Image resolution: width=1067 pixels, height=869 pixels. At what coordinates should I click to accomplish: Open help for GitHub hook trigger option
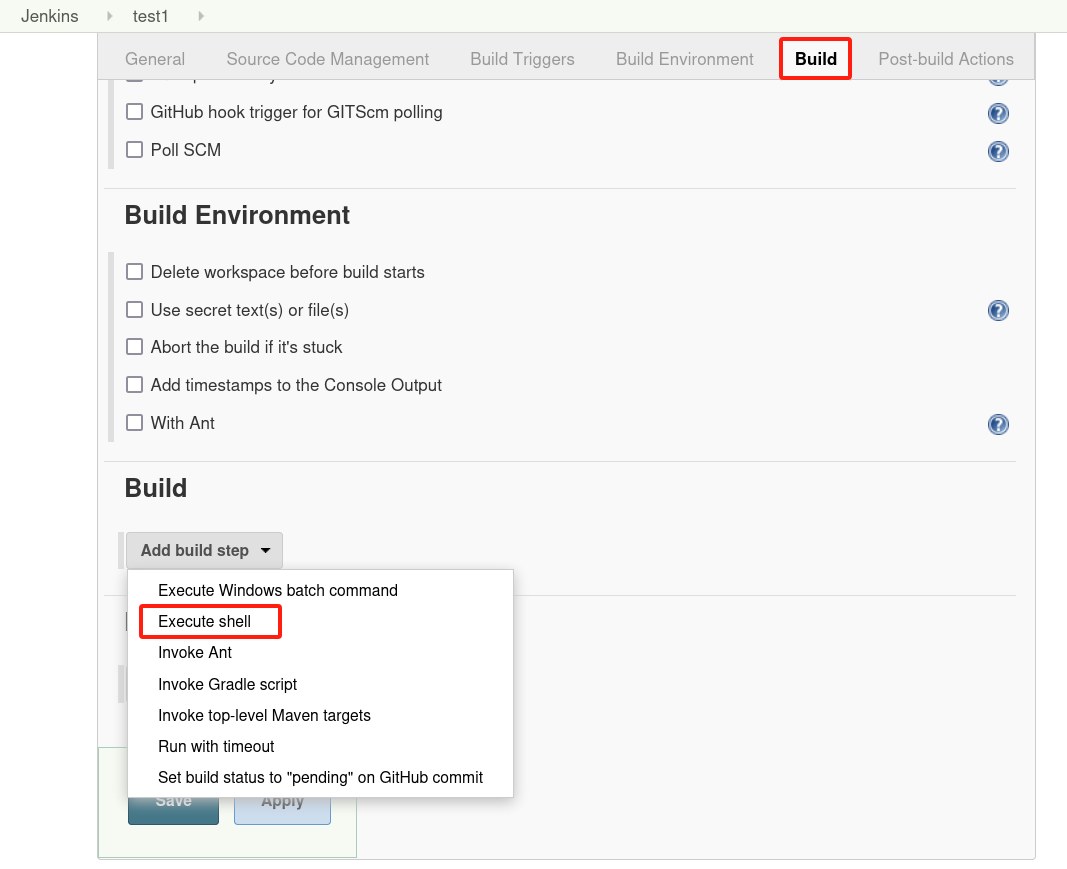[997, 113]
